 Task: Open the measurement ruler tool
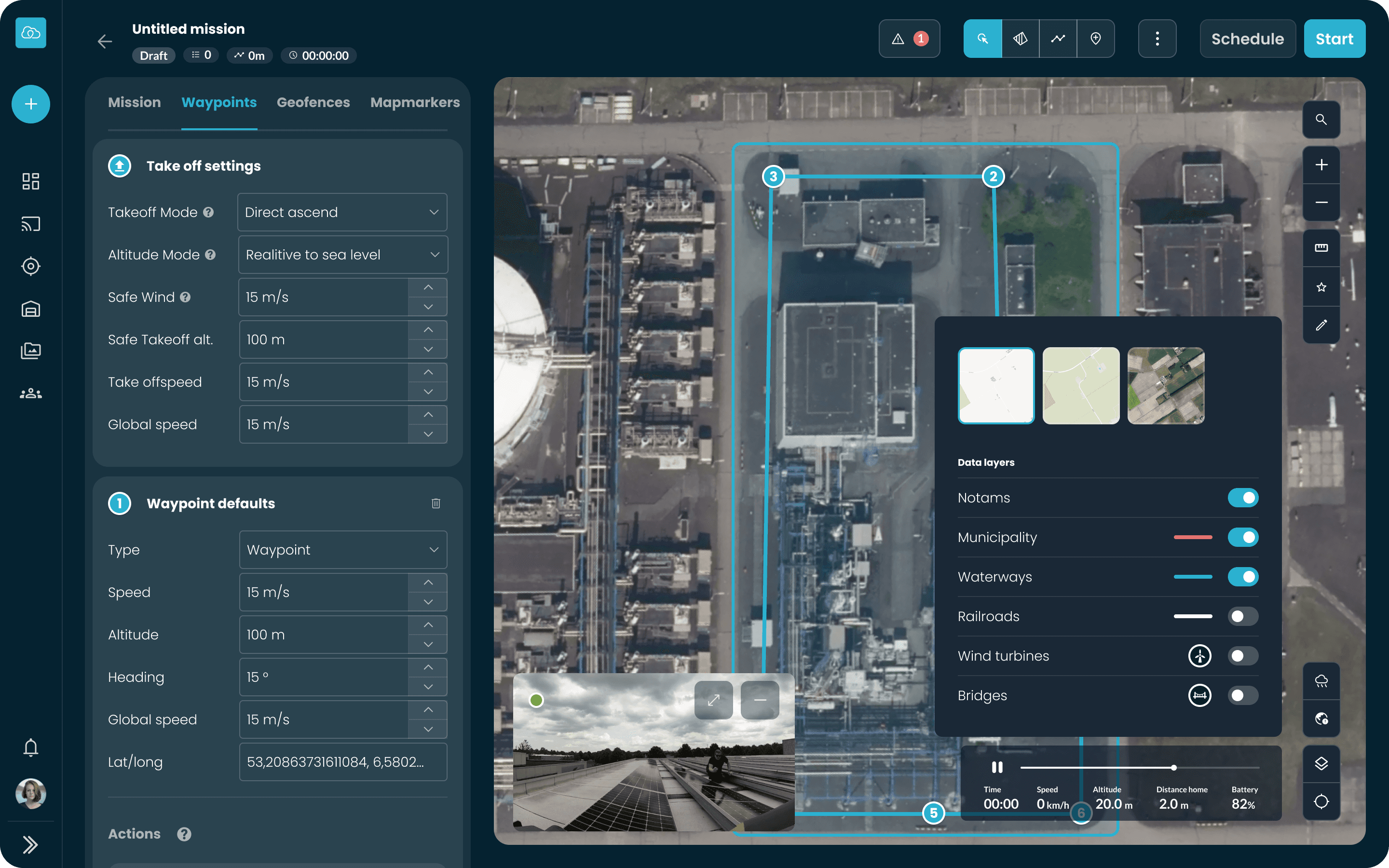(1321, 248)
